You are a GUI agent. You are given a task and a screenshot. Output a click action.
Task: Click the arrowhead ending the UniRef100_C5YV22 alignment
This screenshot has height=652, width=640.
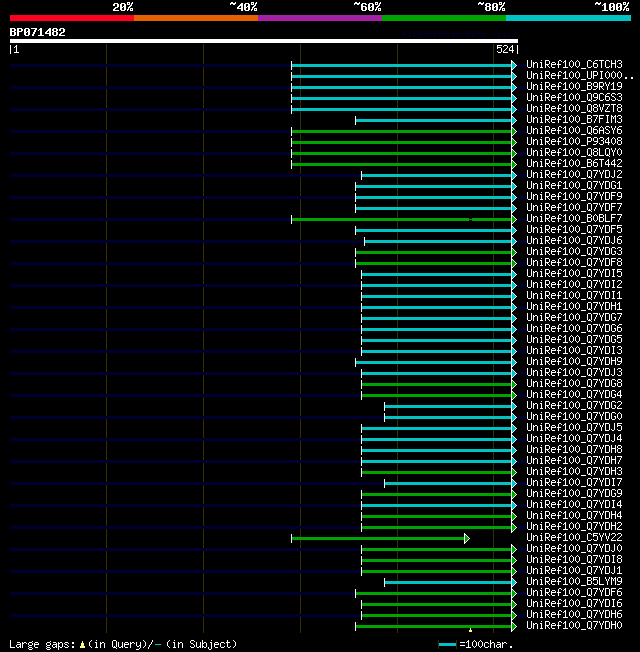click(467, 538)
